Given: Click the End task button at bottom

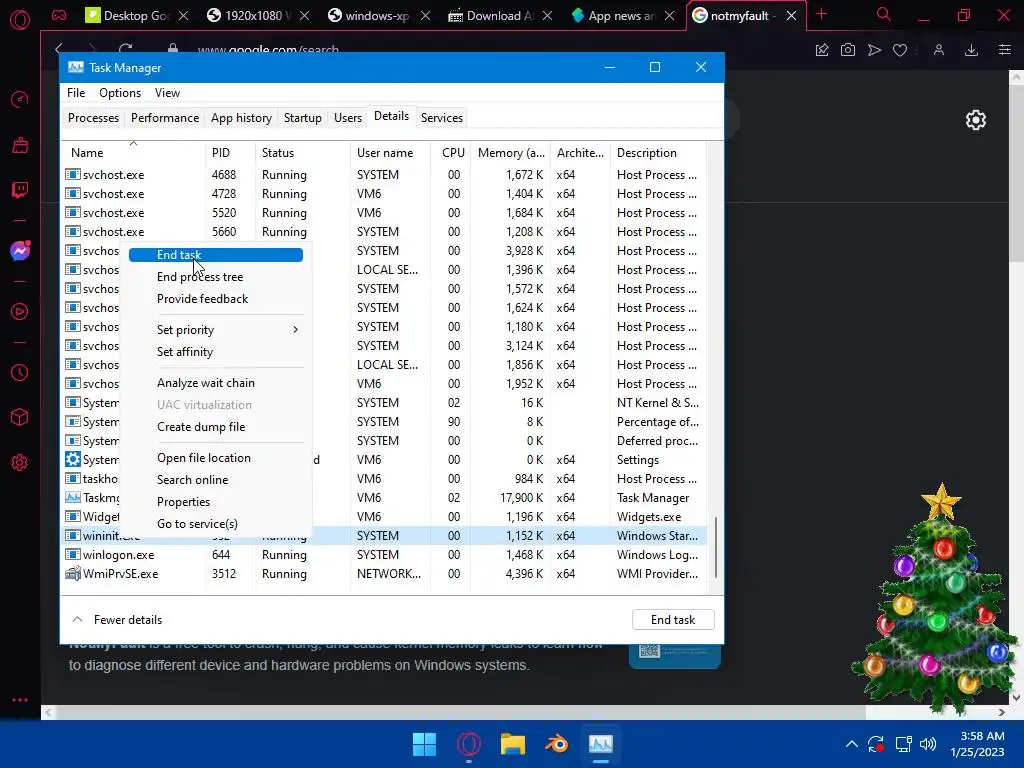Looking at the screenshot, I should coord(673,620).
